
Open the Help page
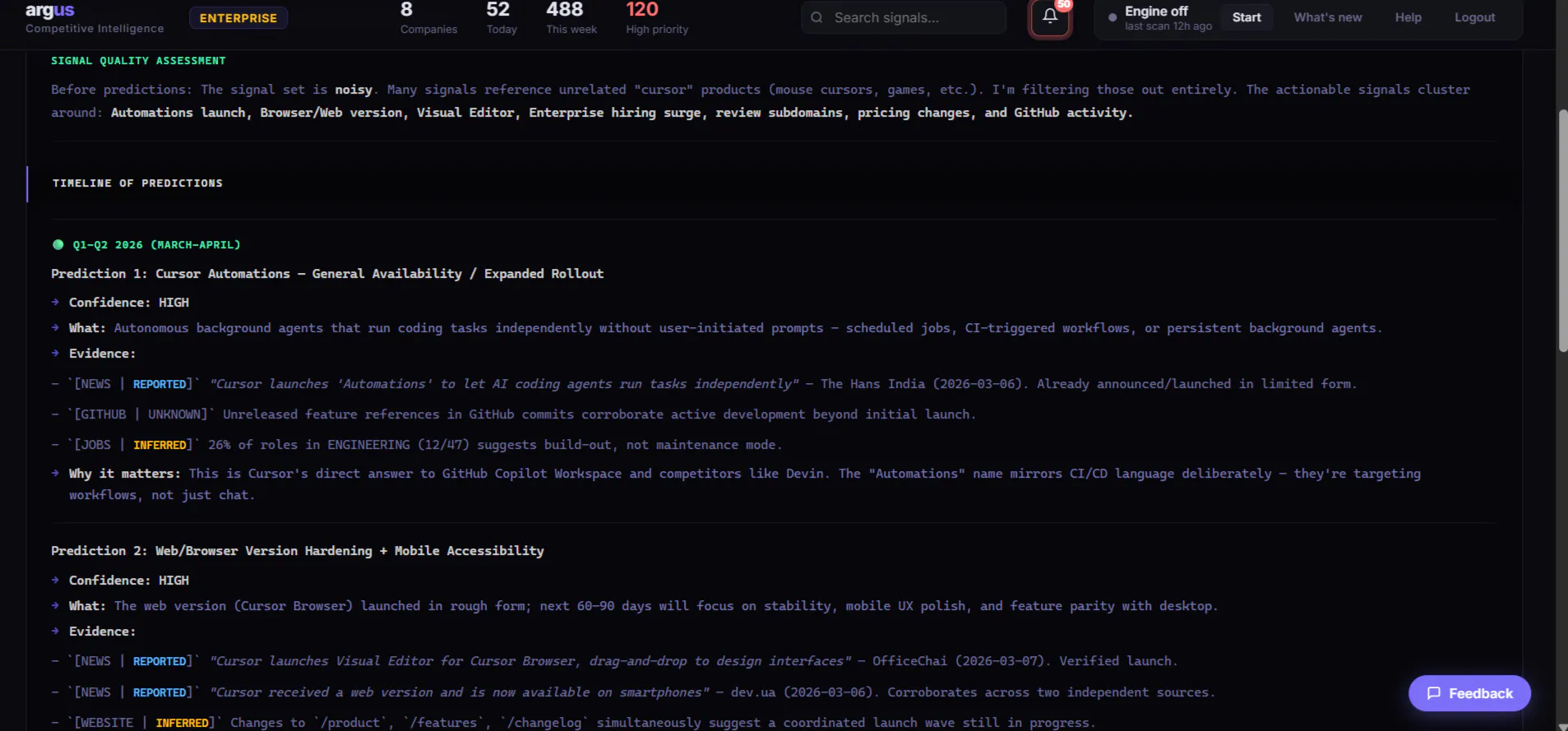coord(1408,17)
